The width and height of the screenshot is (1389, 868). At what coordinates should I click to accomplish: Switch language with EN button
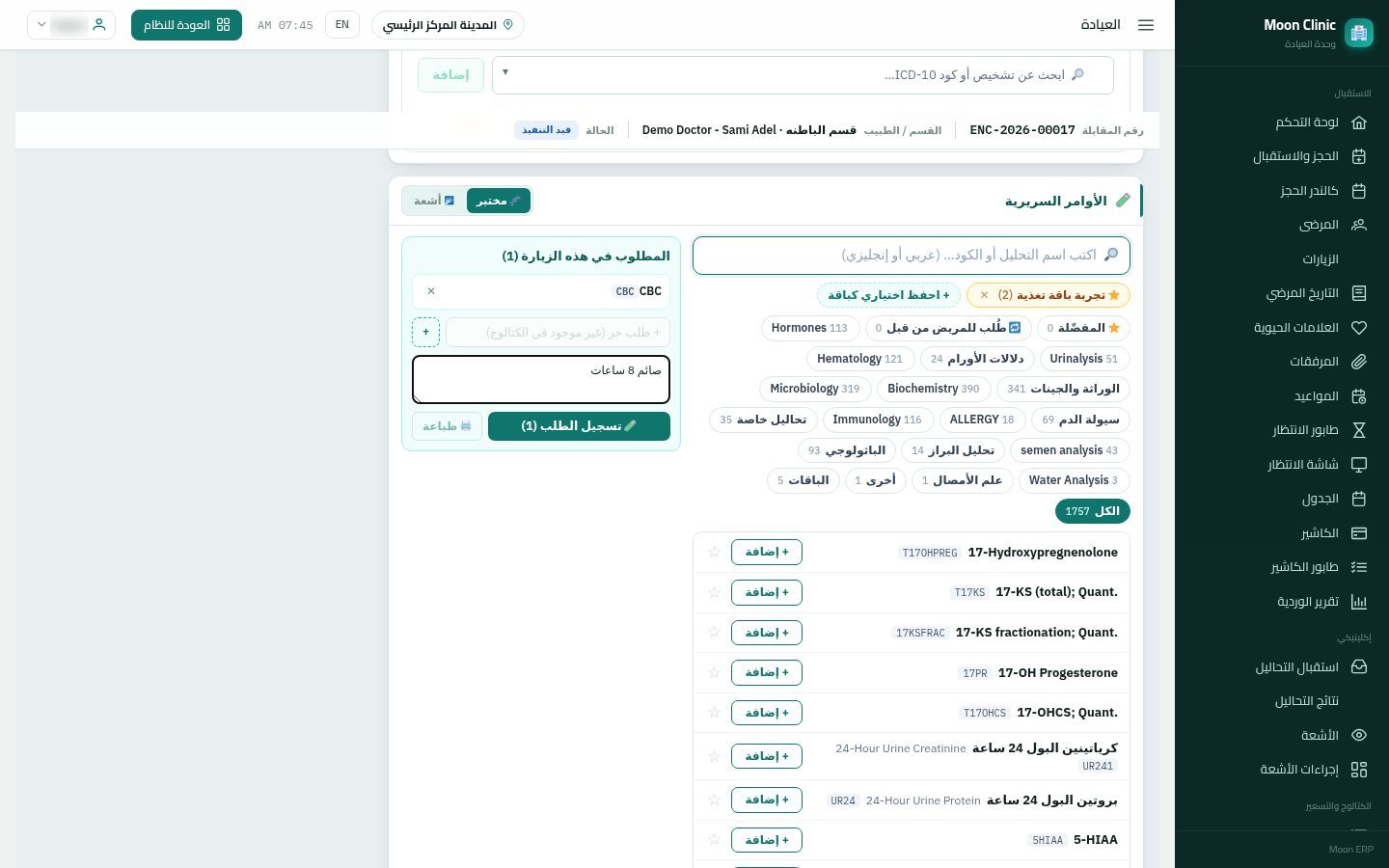click(342, 25)
